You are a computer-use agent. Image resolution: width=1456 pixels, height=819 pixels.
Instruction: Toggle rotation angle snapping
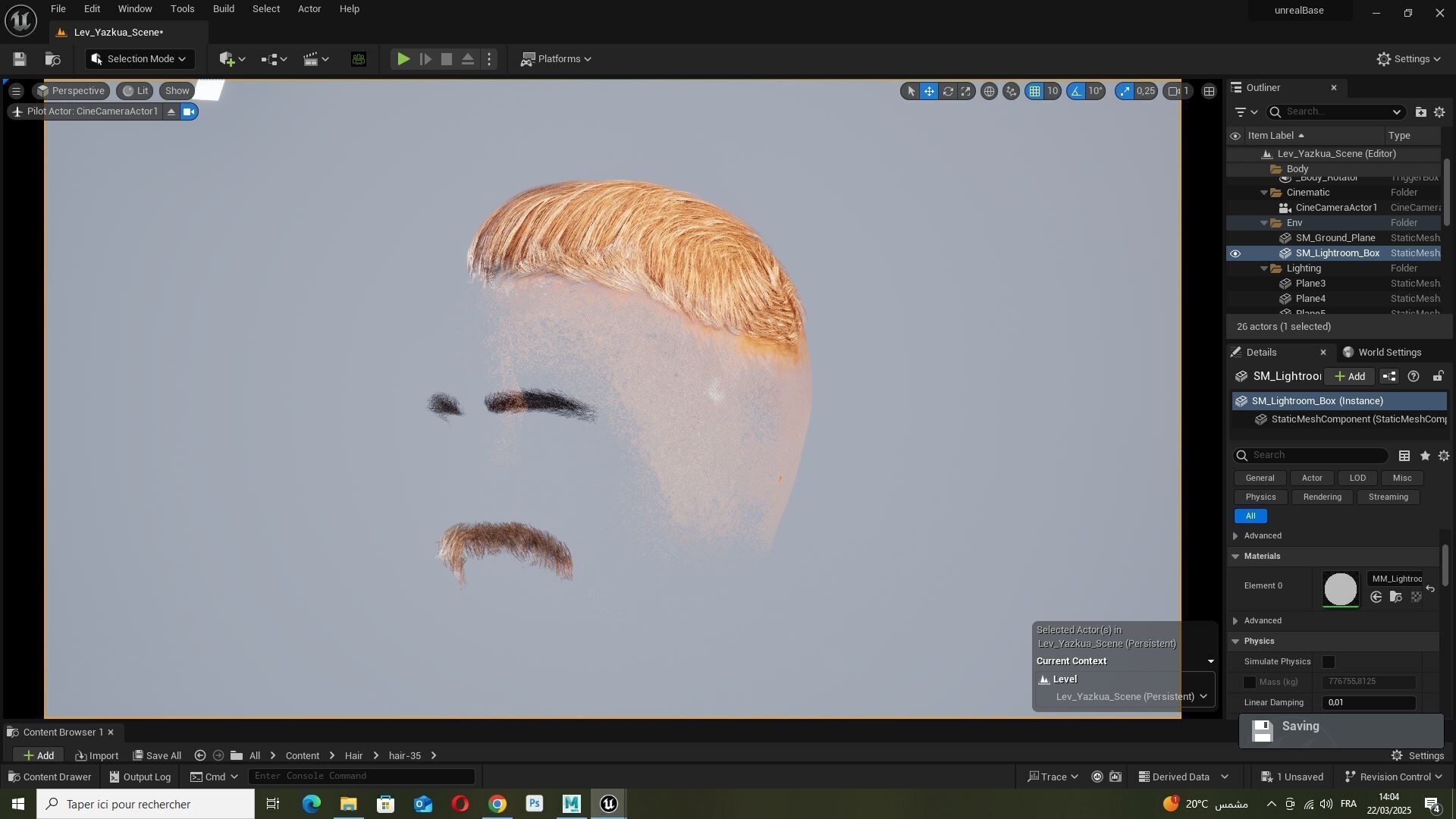[1076, 92]
